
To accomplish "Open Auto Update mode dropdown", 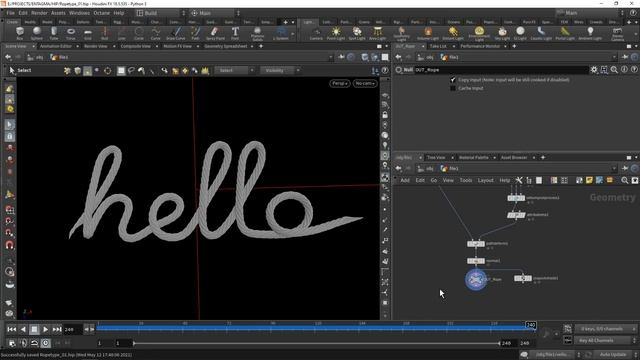I will pos(615,354).
